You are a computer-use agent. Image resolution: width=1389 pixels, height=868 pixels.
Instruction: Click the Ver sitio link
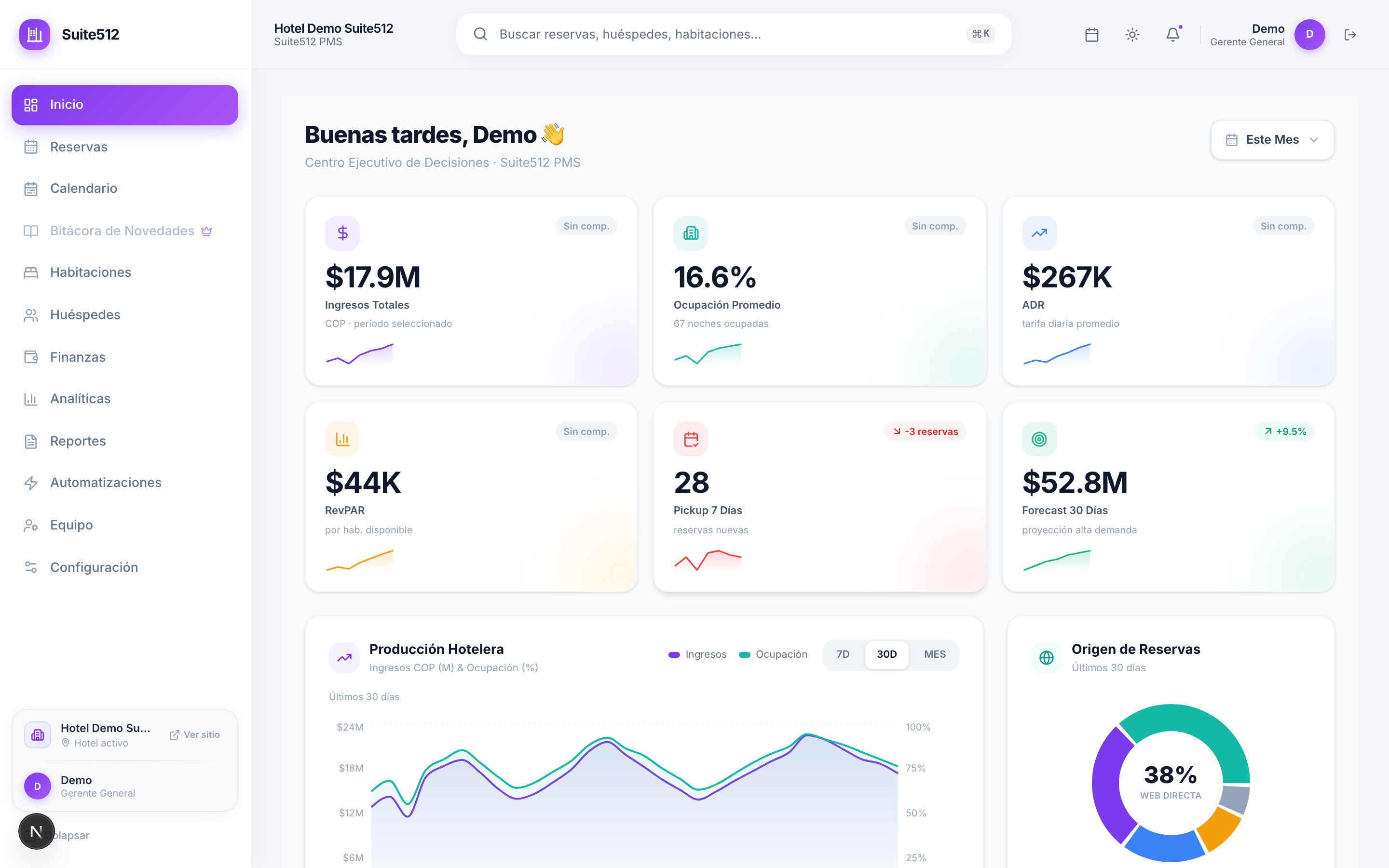[x=194, y=735]
